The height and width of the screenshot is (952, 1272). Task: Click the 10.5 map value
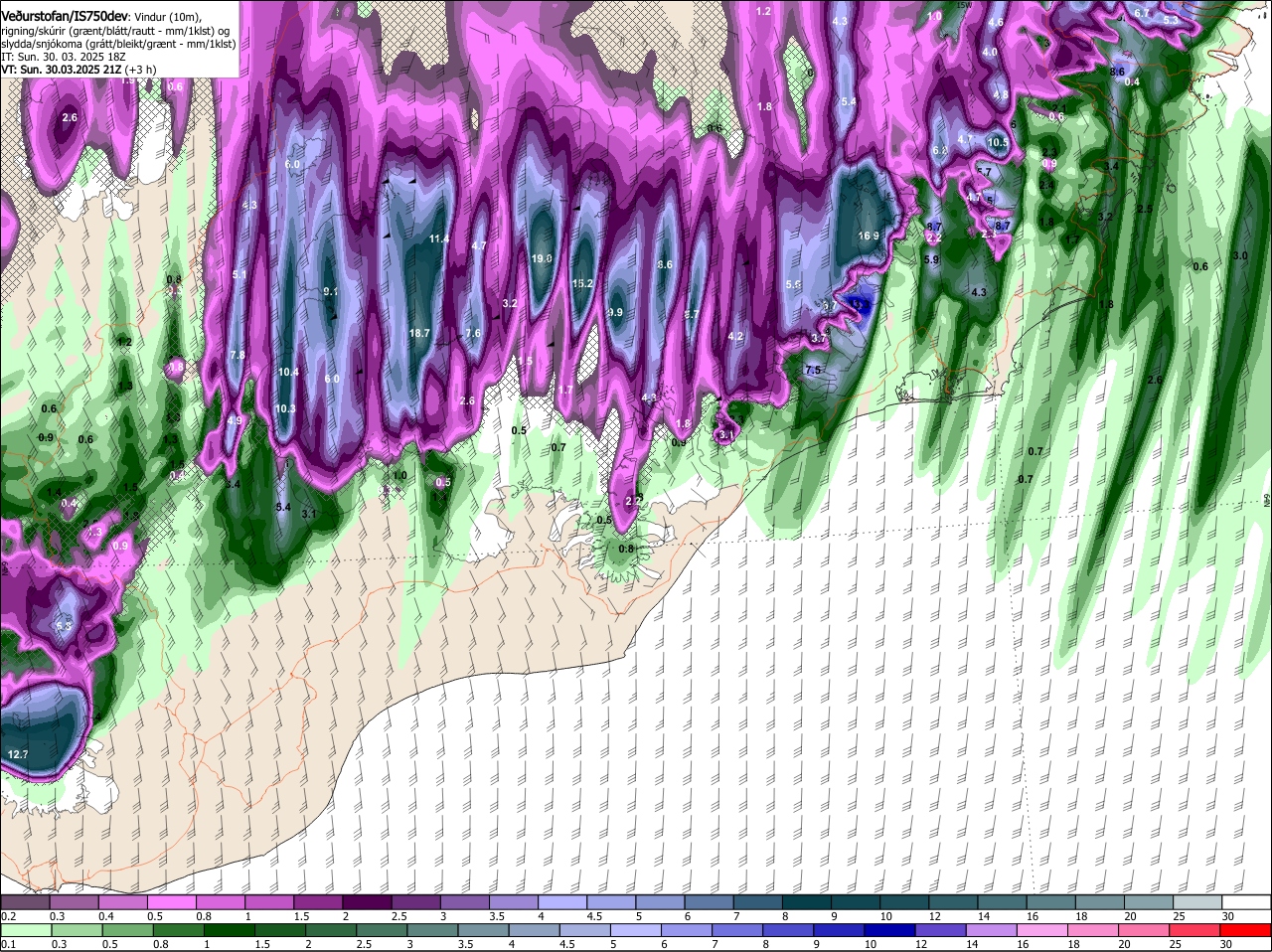click(998, 143)
